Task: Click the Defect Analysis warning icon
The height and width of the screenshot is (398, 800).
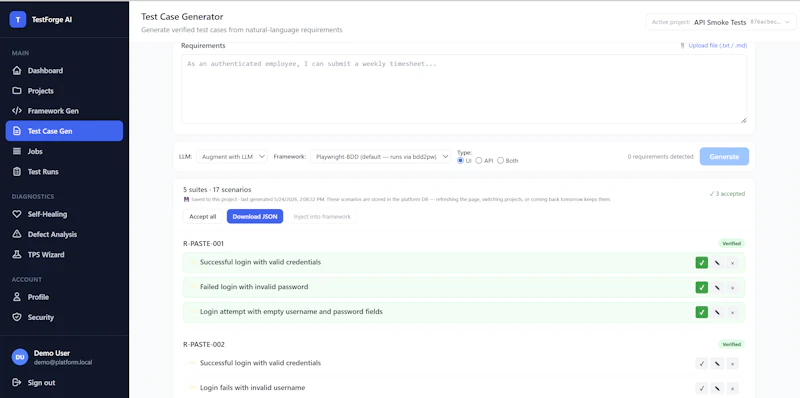Action: (x=17, y=234)
